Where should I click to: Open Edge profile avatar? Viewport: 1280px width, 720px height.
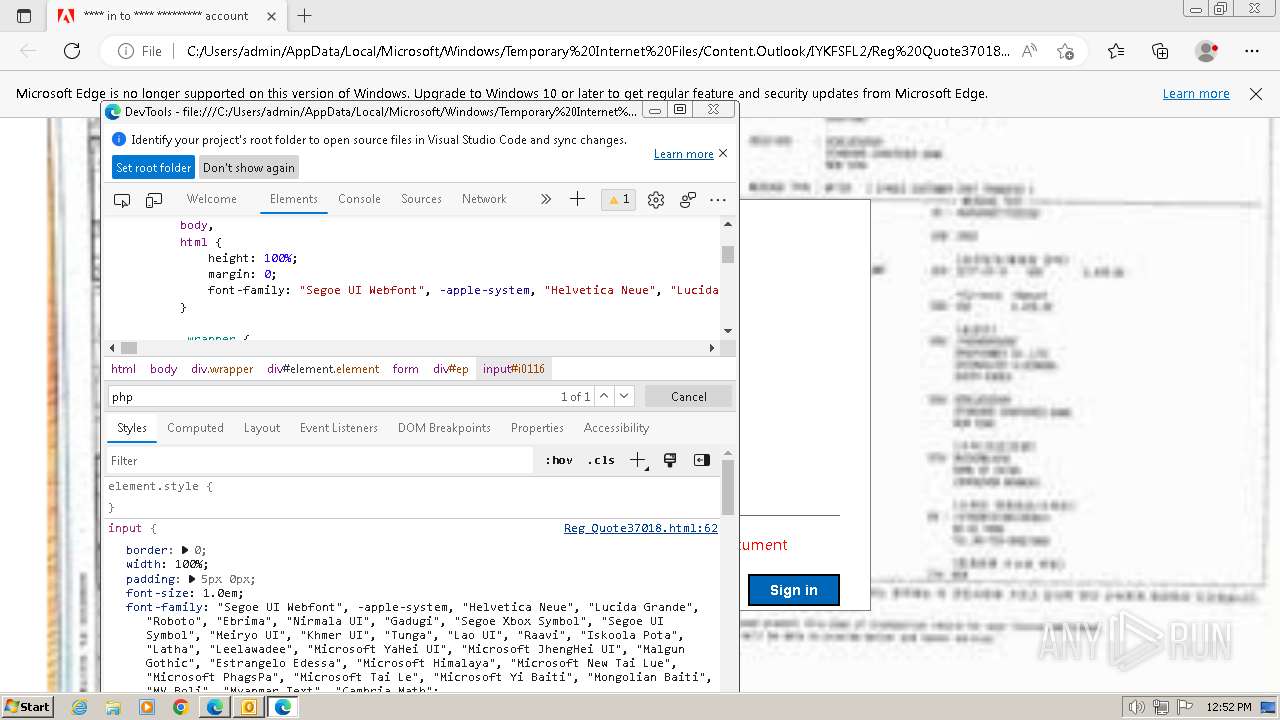pos(1207,51)
